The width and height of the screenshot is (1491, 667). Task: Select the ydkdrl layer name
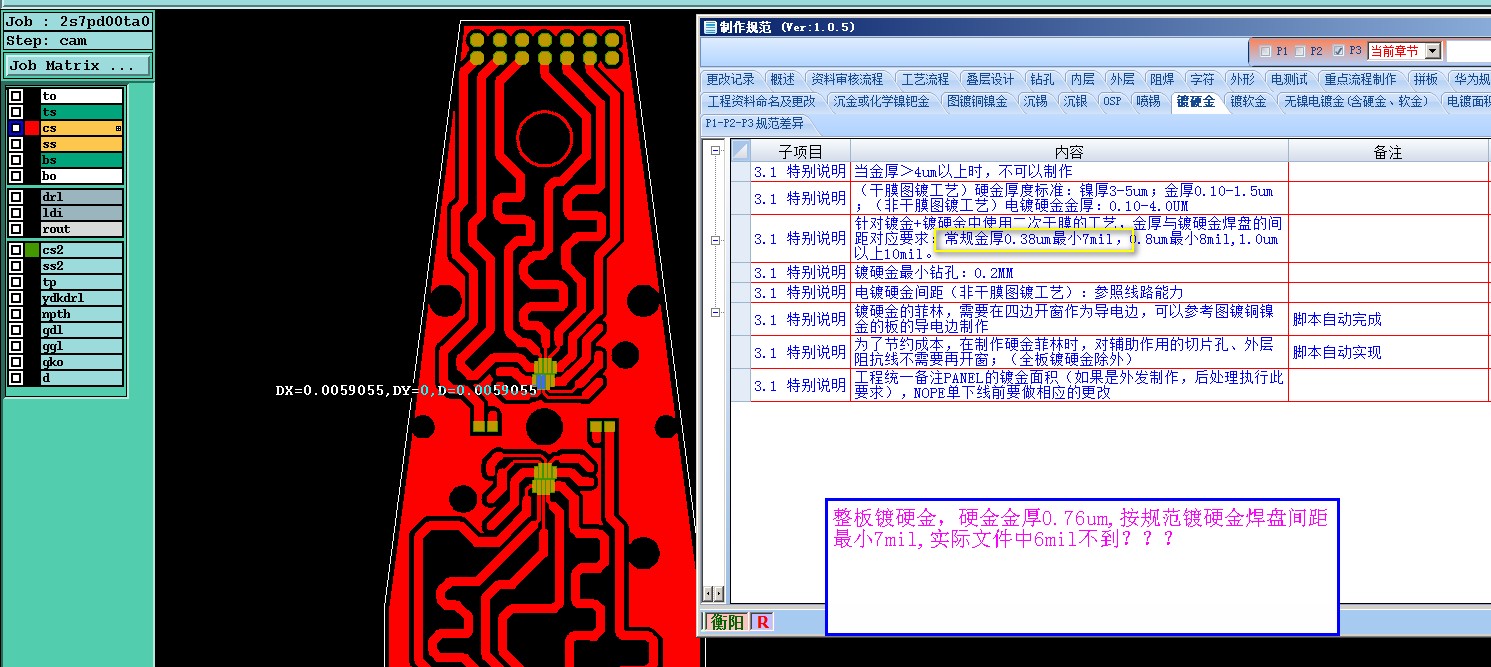[x=81, y=298]
